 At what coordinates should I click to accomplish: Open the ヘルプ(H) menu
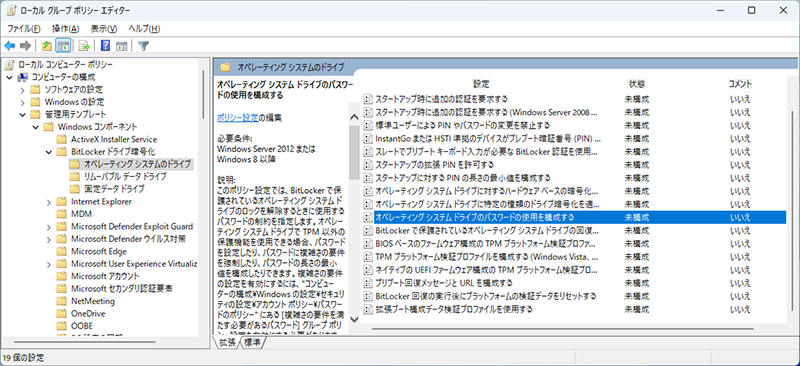144,29
